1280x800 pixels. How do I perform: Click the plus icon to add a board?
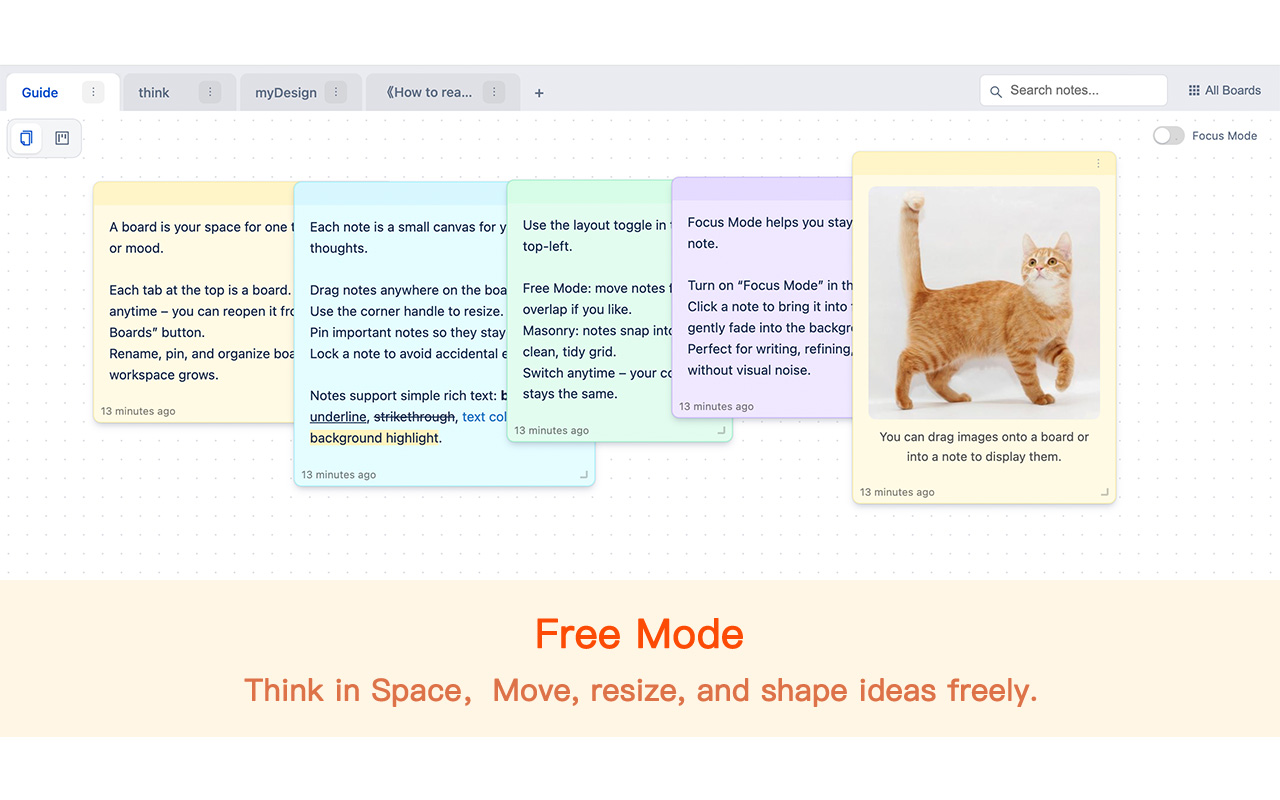point(539,93)
